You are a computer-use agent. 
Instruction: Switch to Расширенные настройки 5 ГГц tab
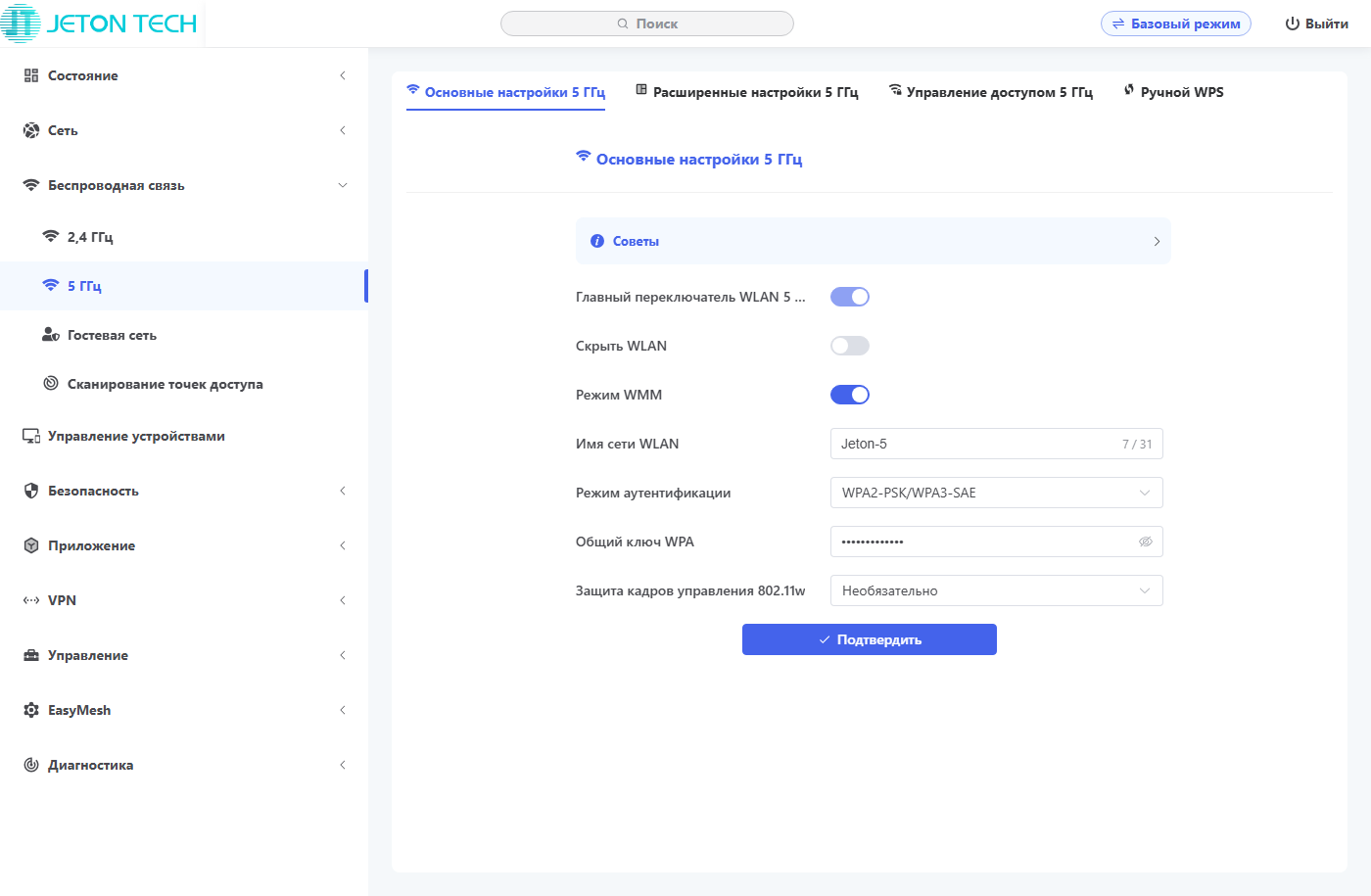click(747, 92)
